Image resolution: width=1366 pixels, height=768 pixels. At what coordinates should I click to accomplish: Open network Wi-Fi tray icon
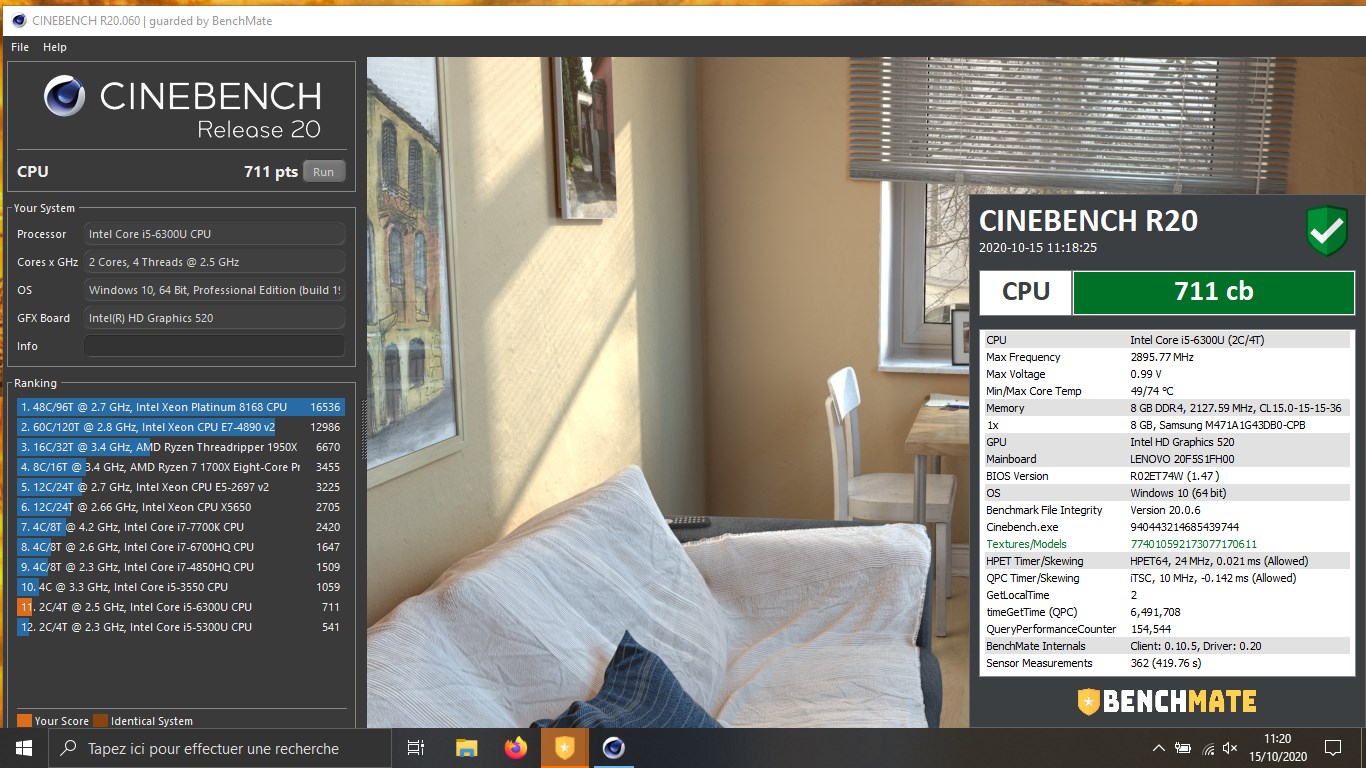point(1208,748)
